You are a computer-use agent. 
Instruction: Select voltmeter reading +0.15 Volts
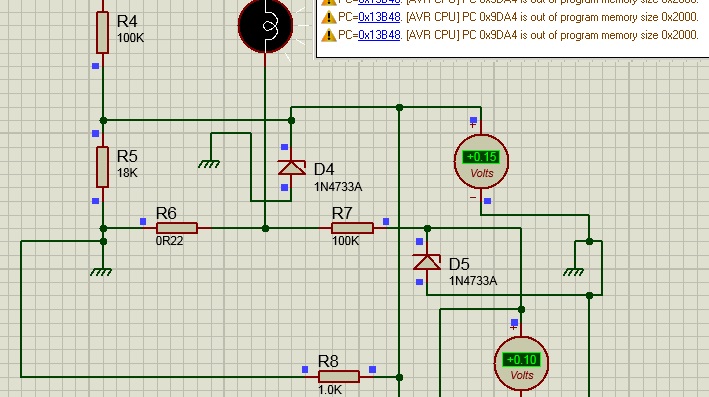481,161
